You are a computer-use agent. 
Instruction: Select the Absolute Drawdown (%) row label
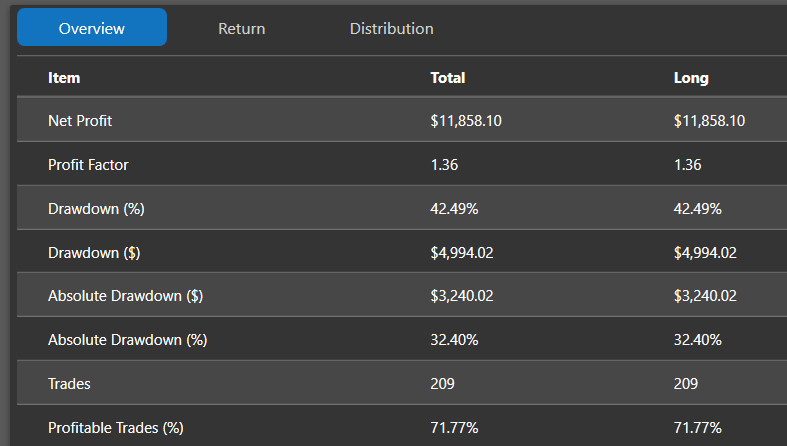coord(127,340)
